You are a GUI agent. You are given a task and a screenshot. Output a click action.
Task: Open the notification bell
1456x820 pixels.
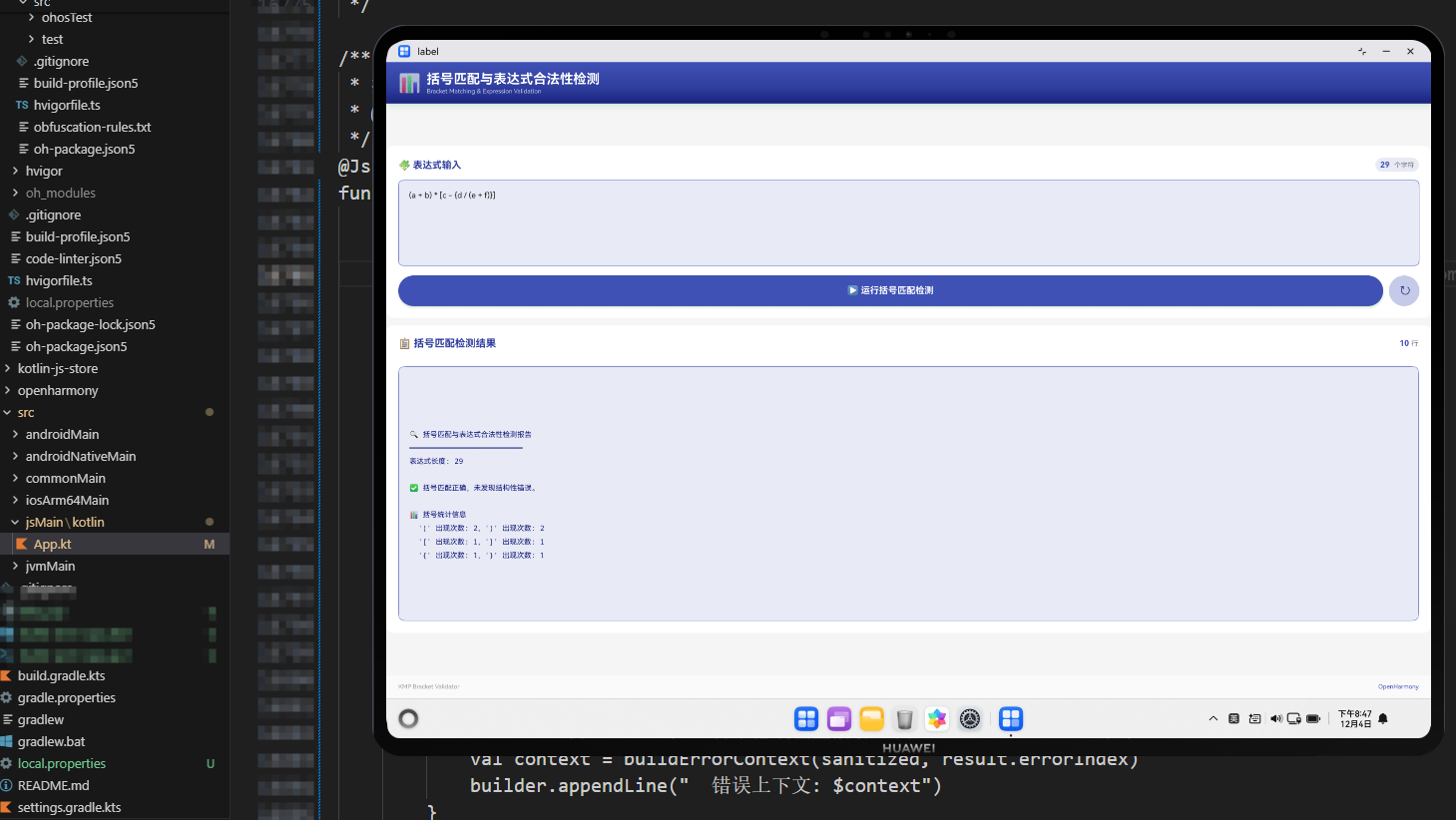tap(1383, 718)
